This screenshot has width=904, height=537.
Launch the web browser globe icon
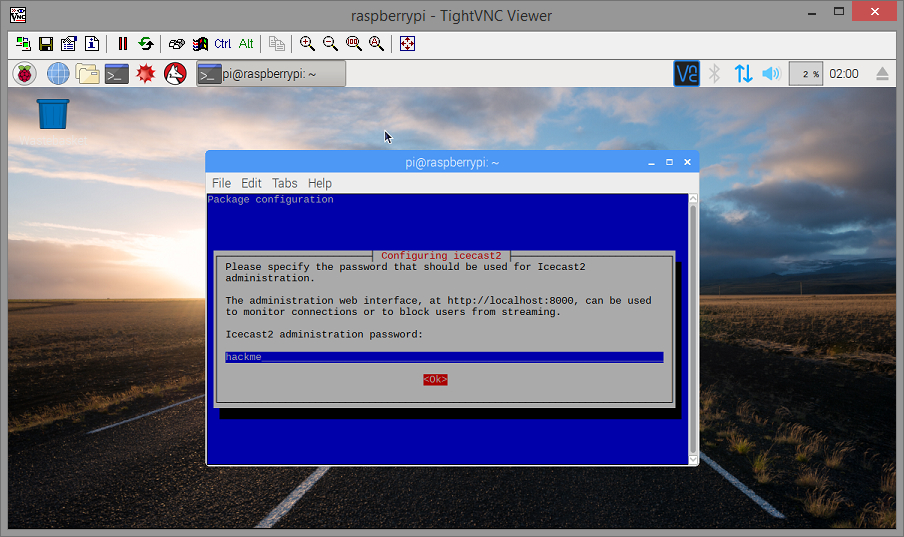[58, 74]
